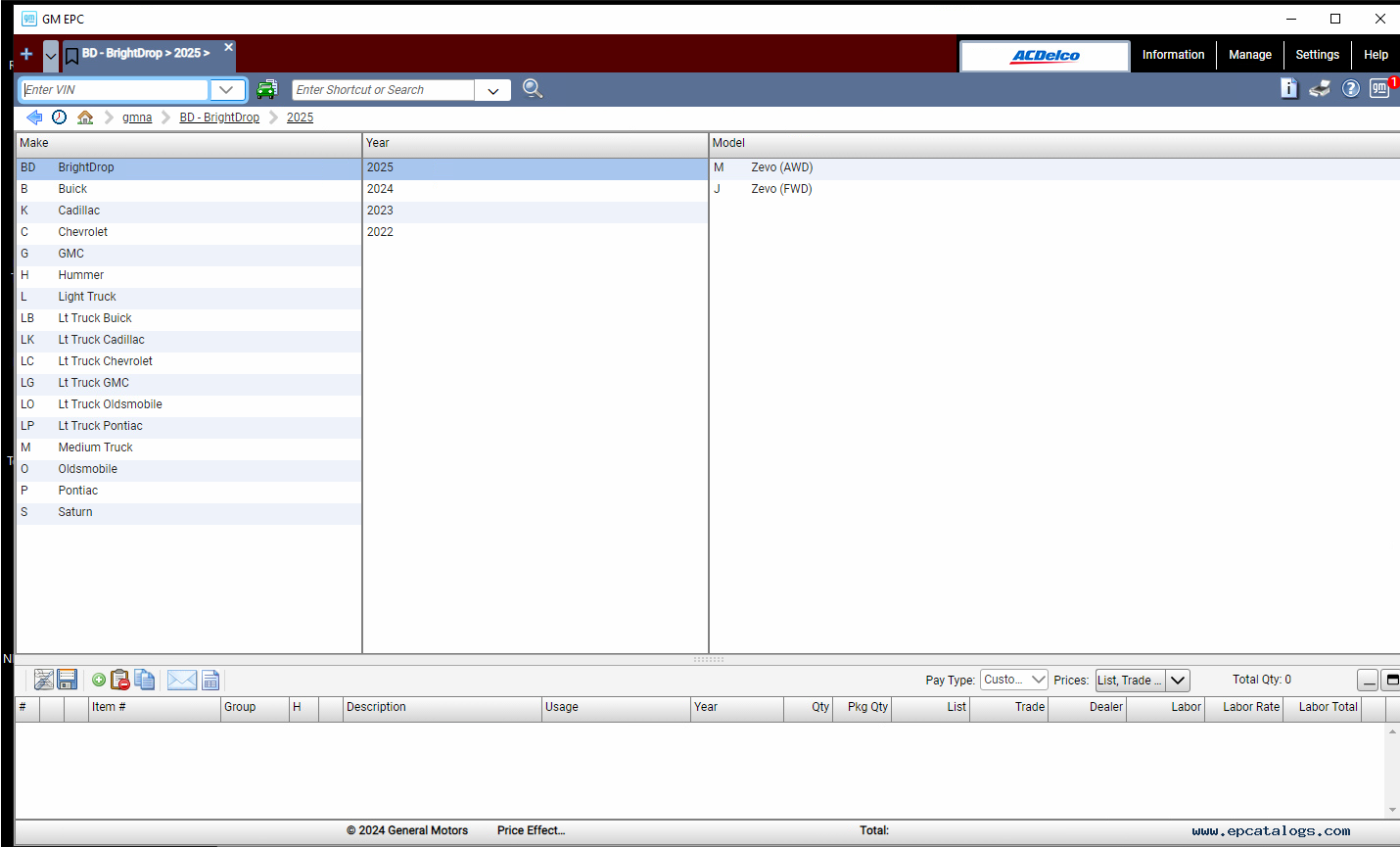
Task: Select Lt Truck Chevrolet make
Action: [189, 361]
